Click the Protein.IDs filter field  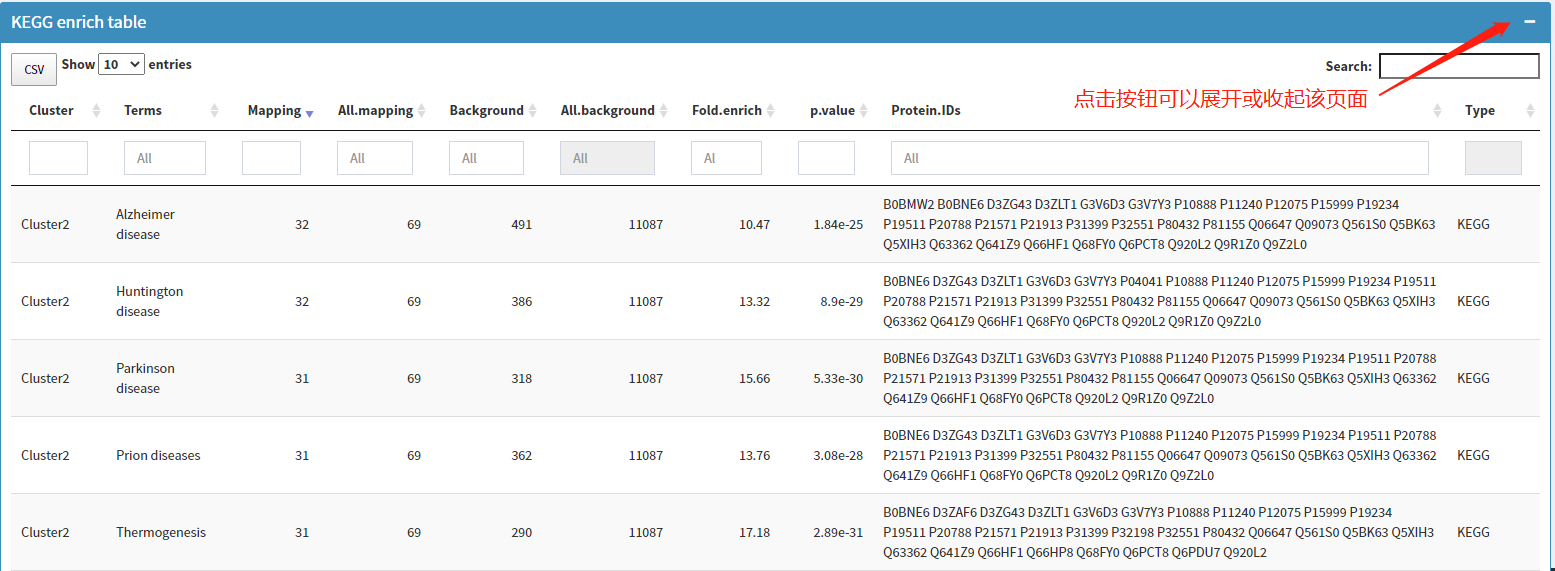tap(1159, 158)
